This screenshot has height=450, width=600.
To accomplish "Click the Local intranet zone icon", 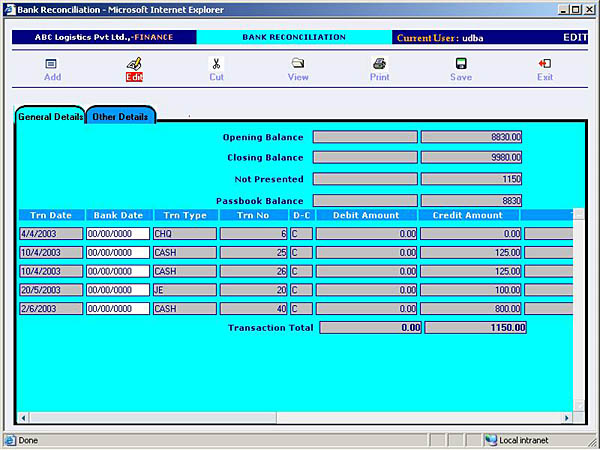I will point(490,440).
